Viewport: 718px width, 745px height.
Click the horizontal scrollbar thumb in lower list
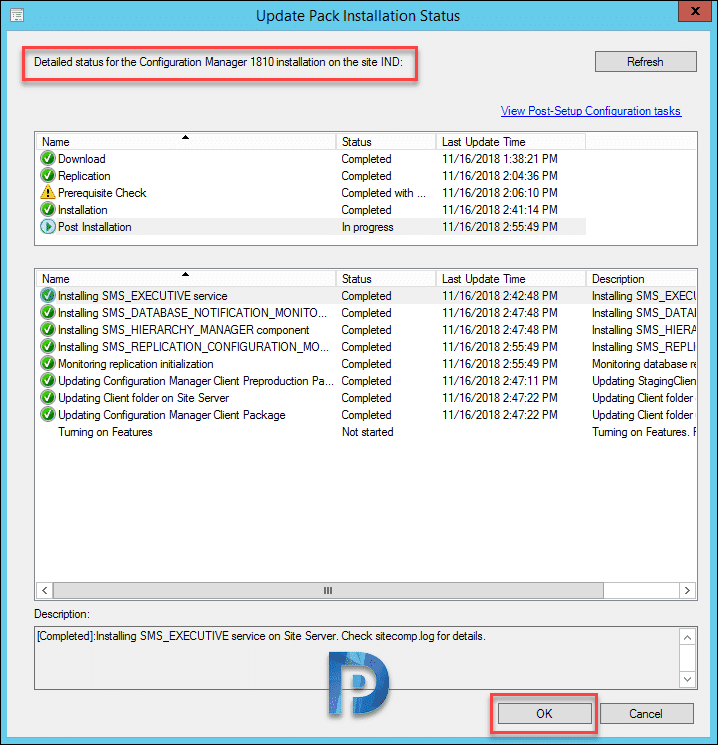(x=328, y=591)
